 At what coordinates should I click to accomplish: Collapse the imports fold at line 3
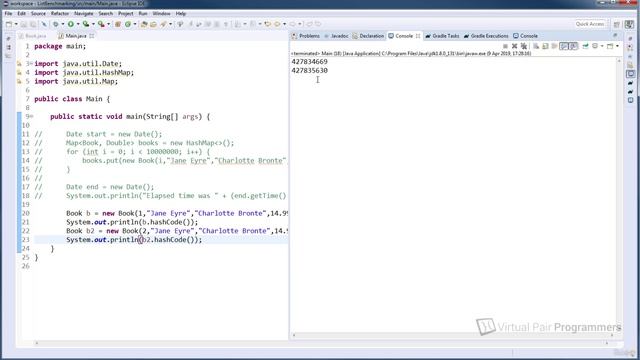pyautogui.click(x=32, y=64)
